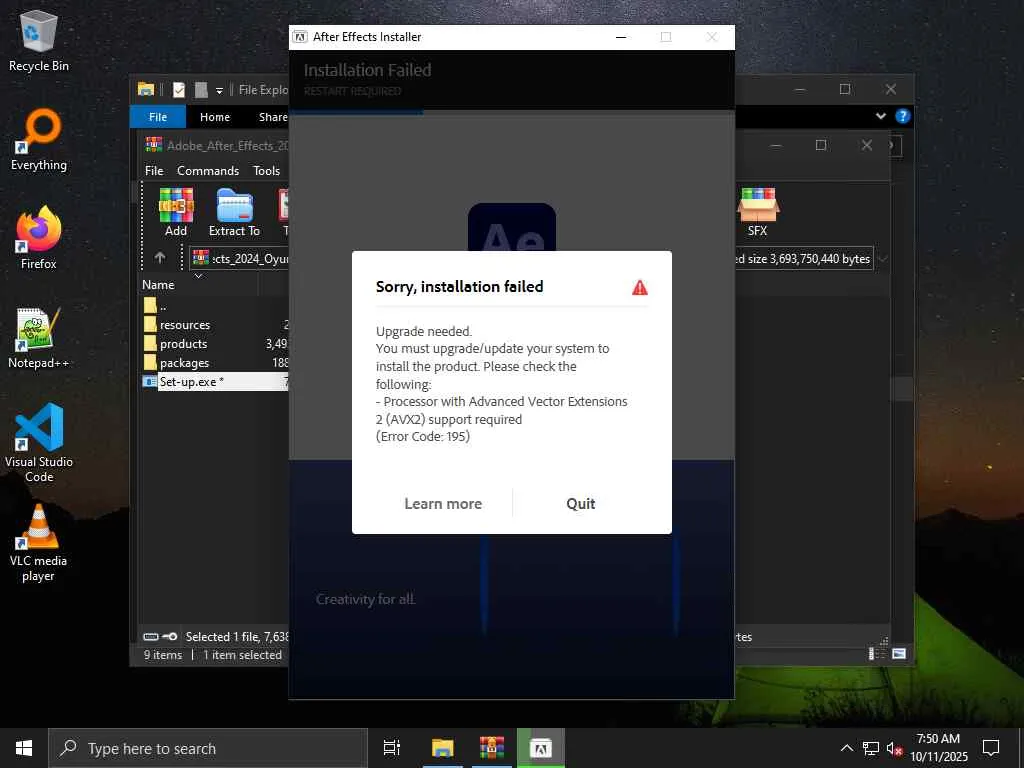Open the WinRAR Tools menu

(x=266, y=170)
